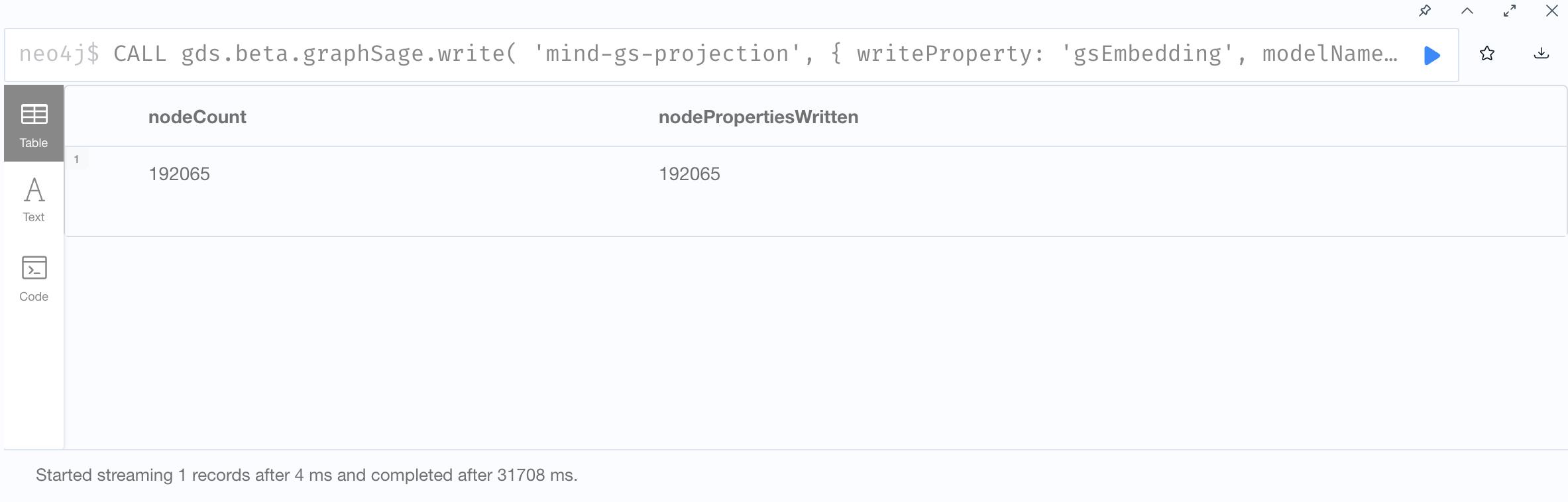Expand the frame to fullscreen
This screenshot has width=1568, height=502.
coord(1510,11)
